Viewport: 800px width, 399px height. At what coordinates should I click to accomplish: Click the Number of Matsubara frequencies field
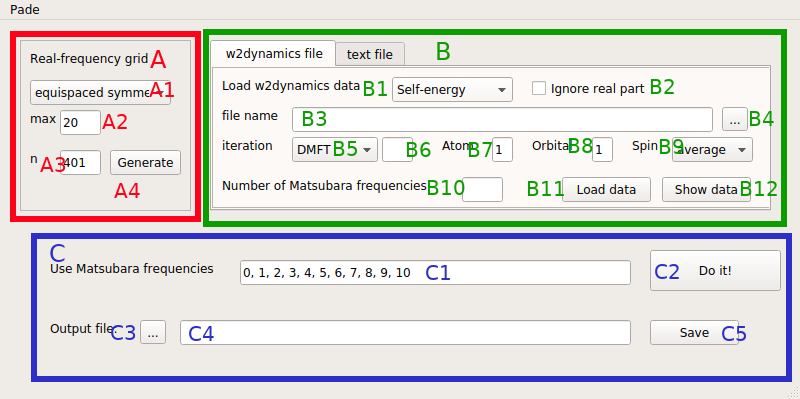[482, 190]
